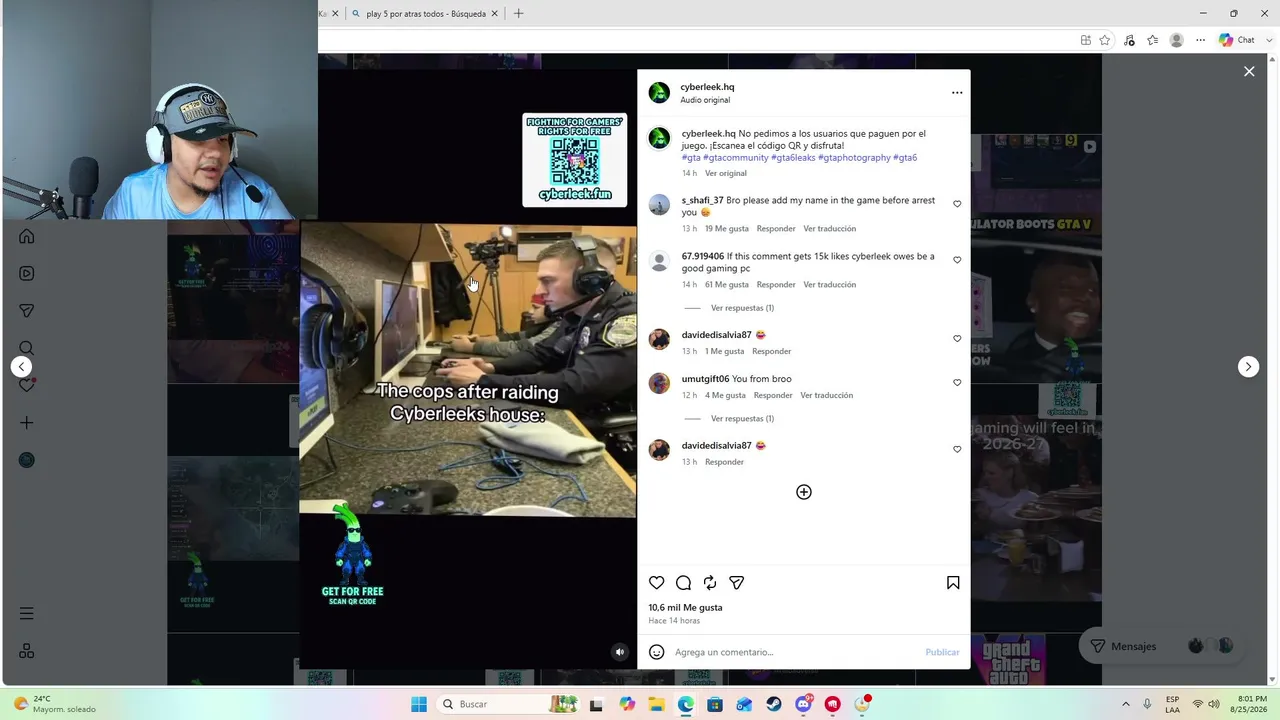The height and width of the screenshot is (720, 1280).
Task: Click the Publicar button
Action: click(x=942, y=652)
